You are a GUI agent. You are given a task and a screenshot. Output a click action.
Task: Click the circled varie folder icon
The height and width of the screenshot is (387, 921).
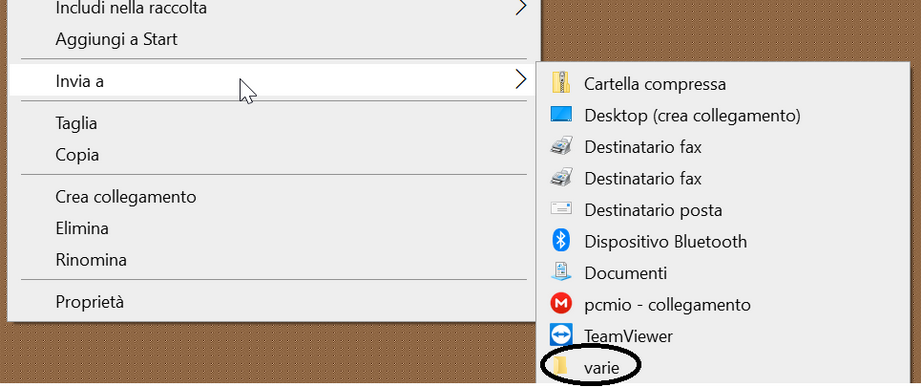[x=561, y=367]
